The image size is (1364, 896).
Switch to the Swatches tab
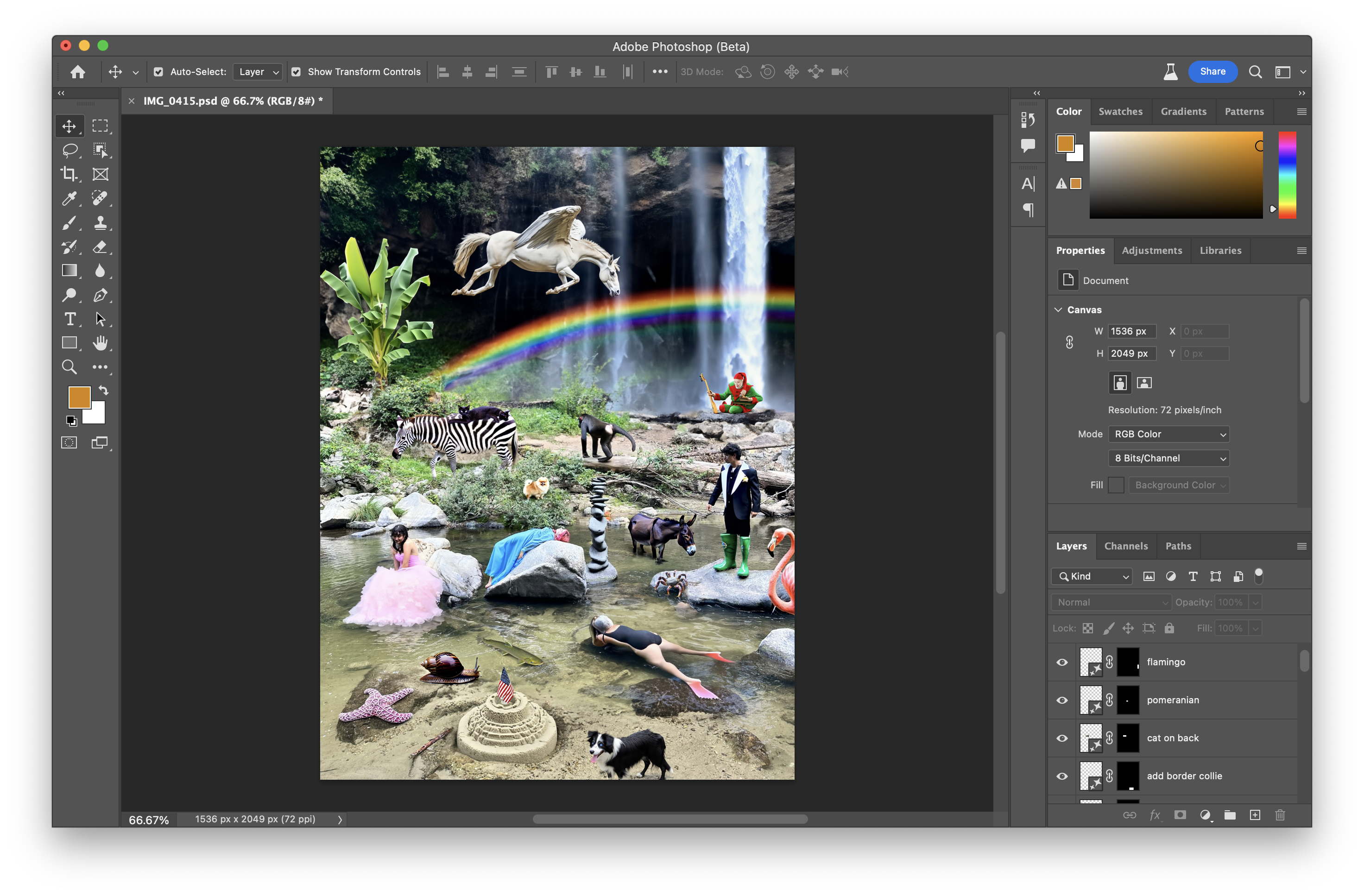click(1120, 111)
